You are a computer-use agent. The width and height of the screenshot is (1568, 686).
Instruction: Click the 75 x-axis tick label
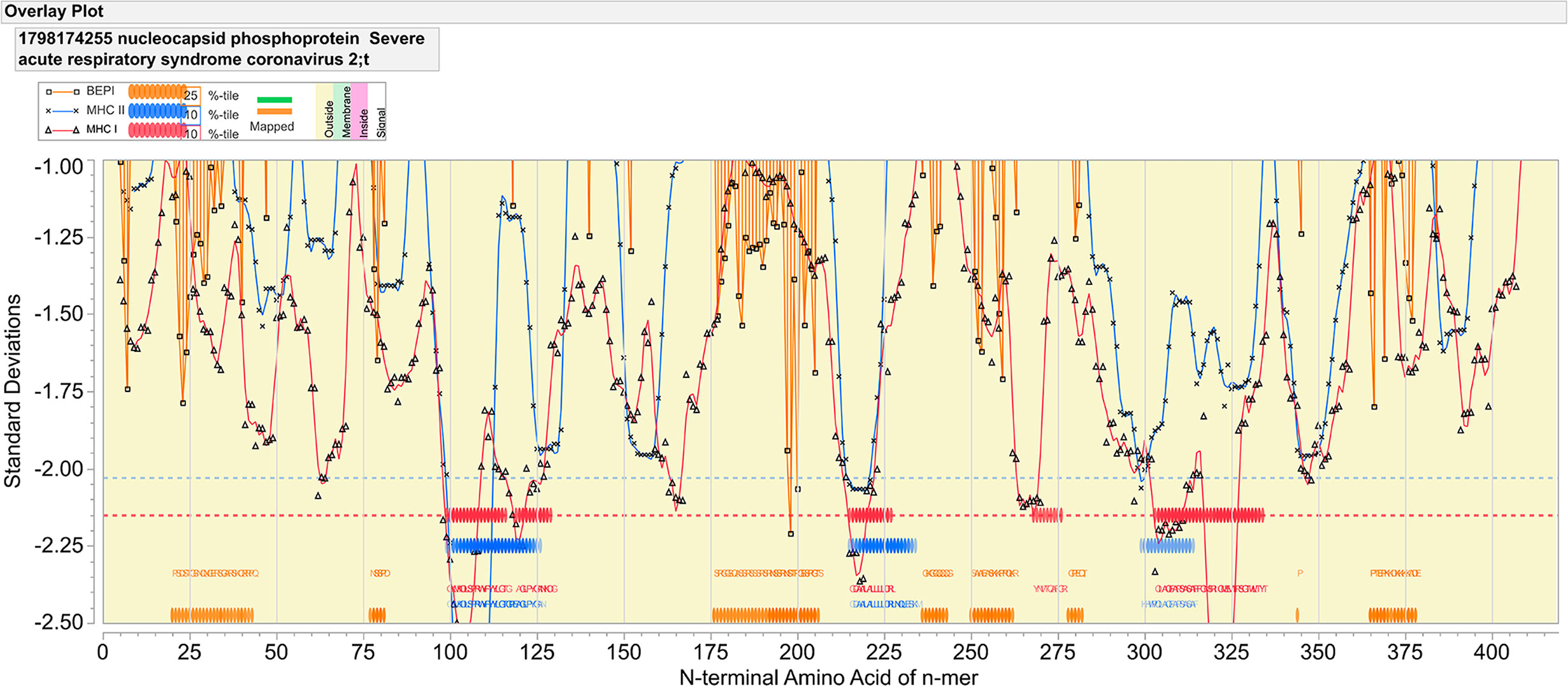(x=363, y=652)
